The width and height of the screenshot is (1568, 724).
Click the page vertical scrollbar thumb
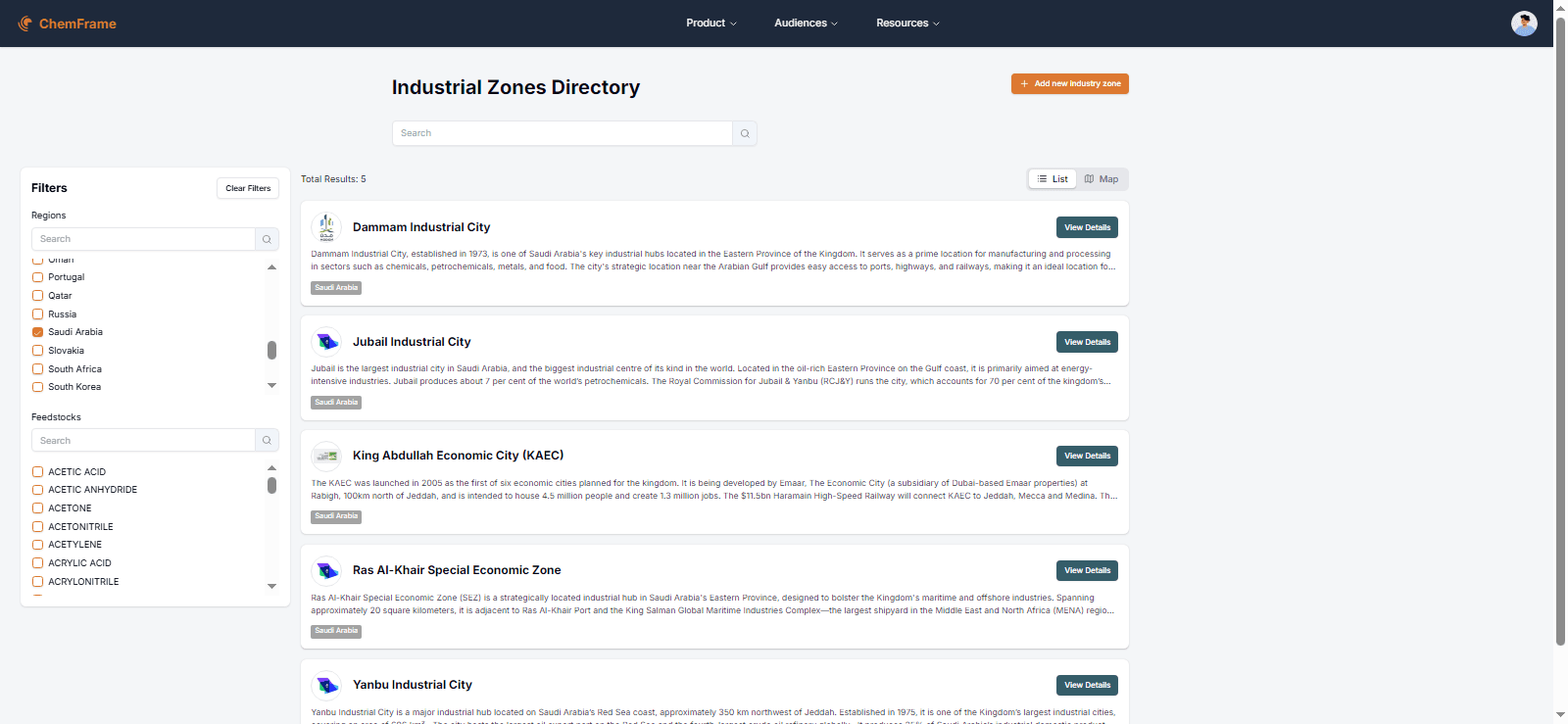[x=1560, y=331]
